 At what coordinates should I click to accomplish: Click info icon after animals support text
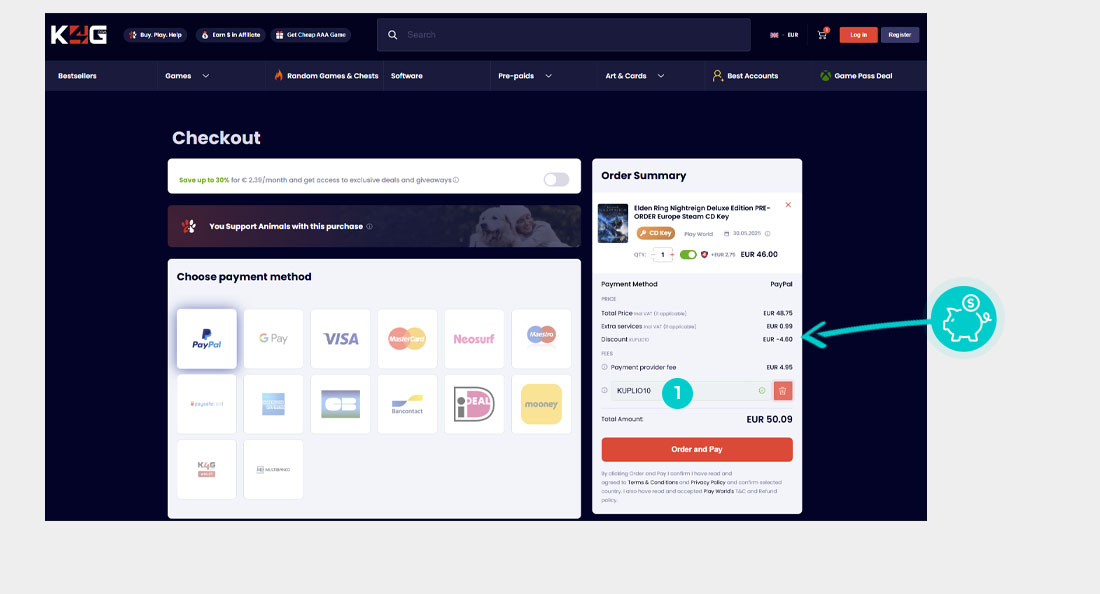coord(370,227)
